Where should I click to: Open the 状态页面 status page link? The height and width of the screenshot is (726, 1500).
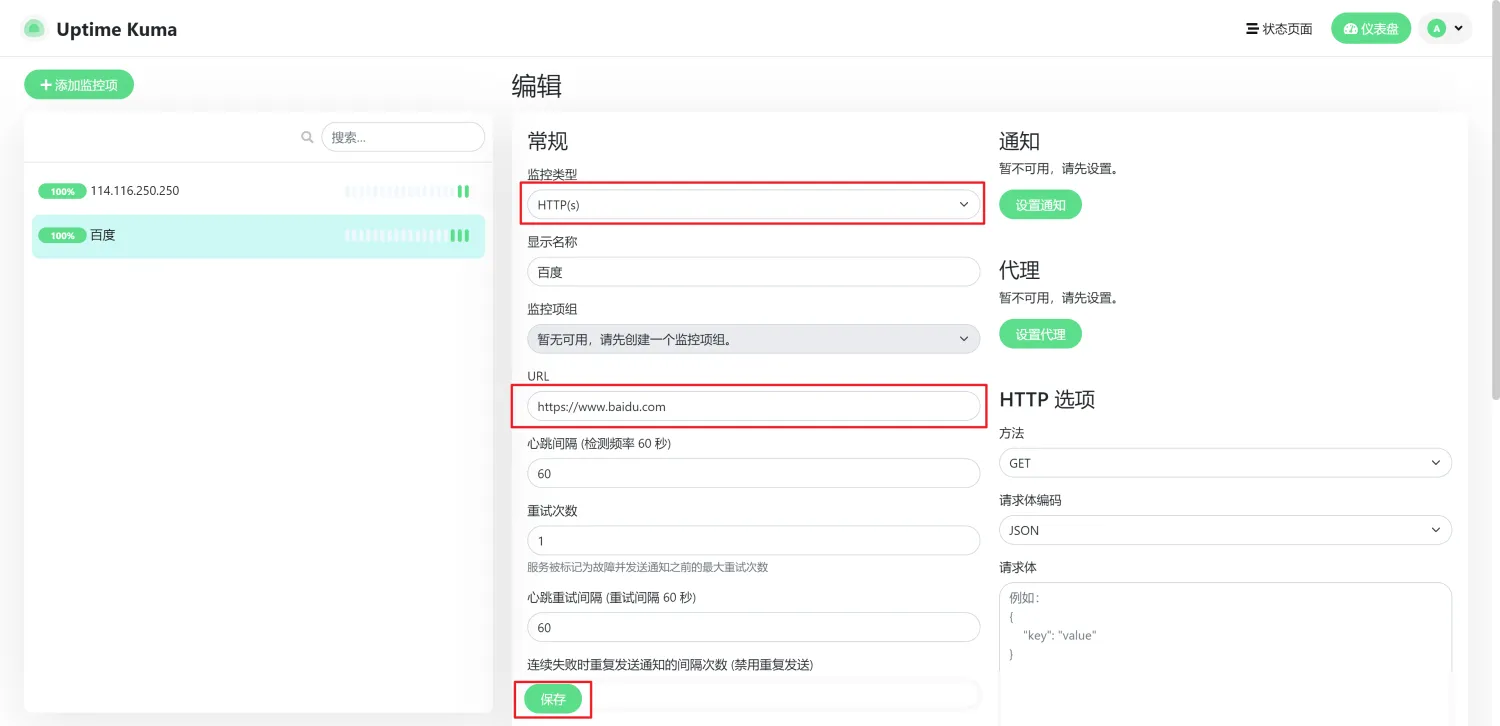tap(1279, 29)
